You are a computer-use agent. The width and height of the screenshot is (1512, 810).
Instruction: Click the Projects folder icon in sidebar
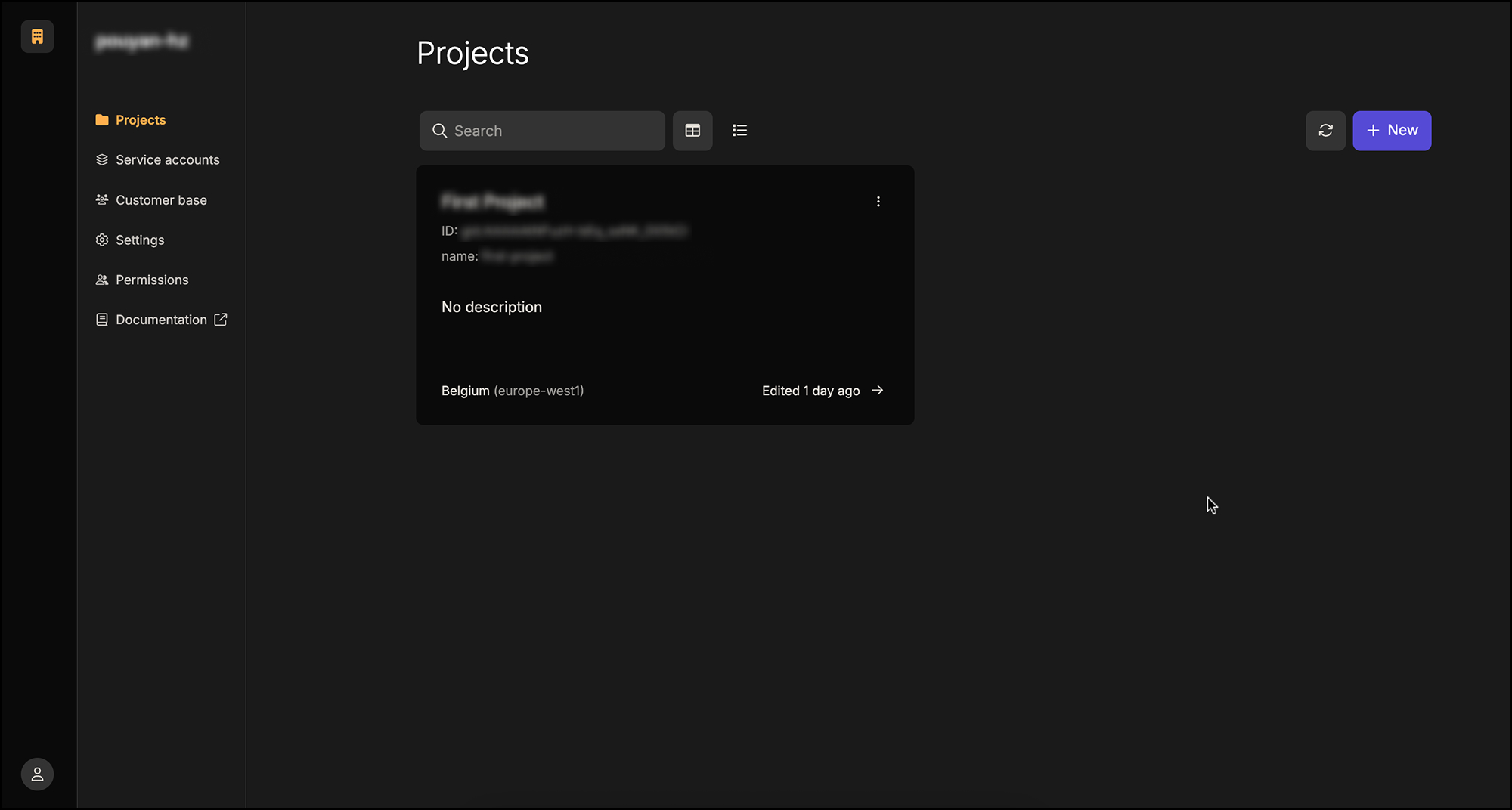(x=102, y=119)
